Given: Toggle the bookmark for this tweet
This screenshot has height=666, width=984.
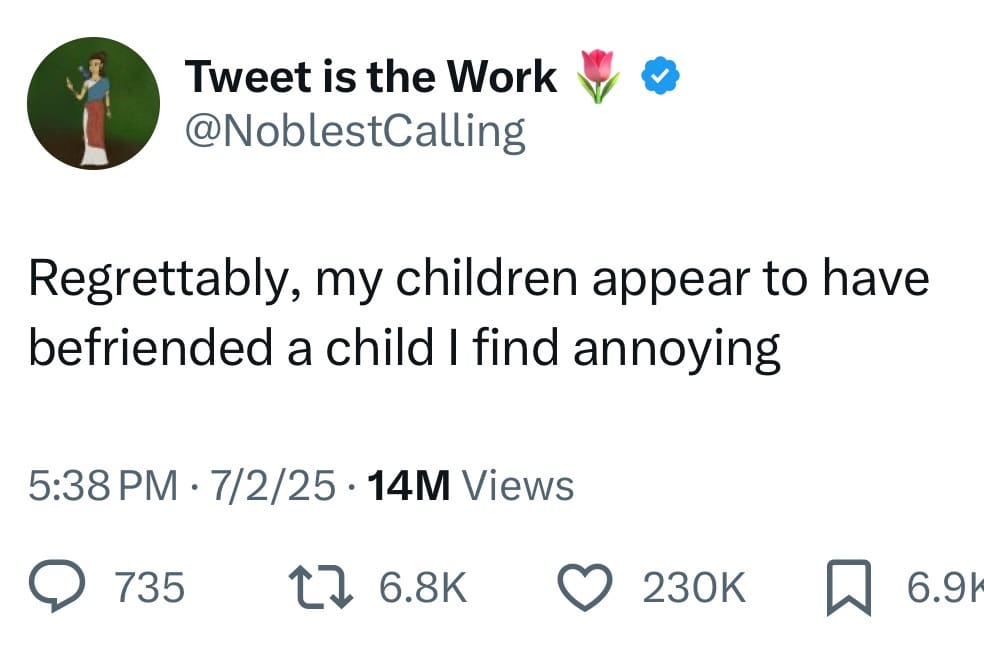Looking at the screenshot, I should (x=849, y=588).
